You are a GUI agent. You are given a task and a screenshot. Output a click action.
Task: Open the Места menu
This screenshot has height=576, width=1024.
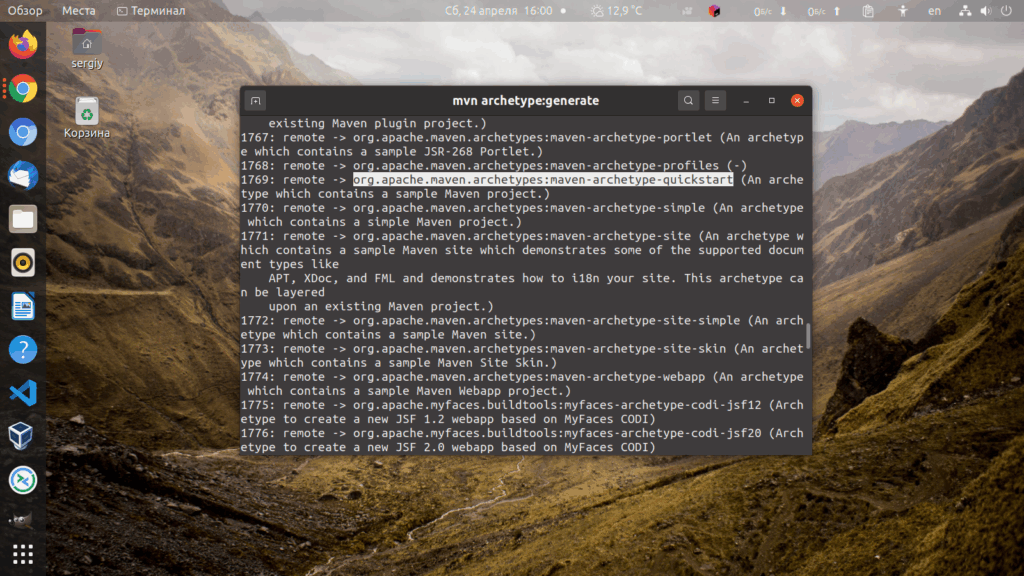[x=78, y=11]
